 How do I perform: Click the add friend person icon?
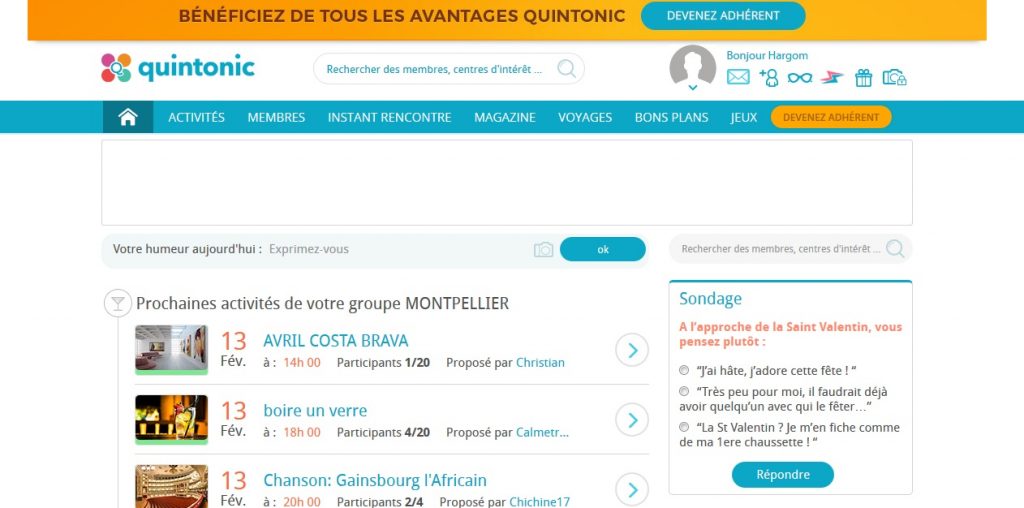[x=769, y=77]
